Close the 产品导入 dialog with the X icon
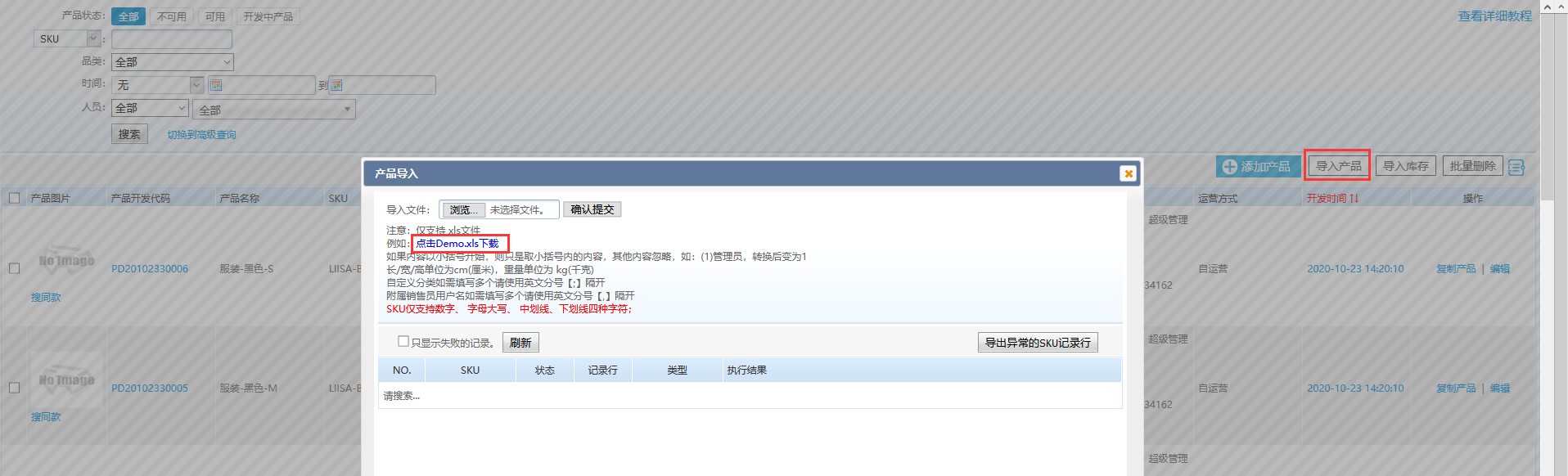The height and width of the screenshot is (476, 1568). pos(1128,173)
